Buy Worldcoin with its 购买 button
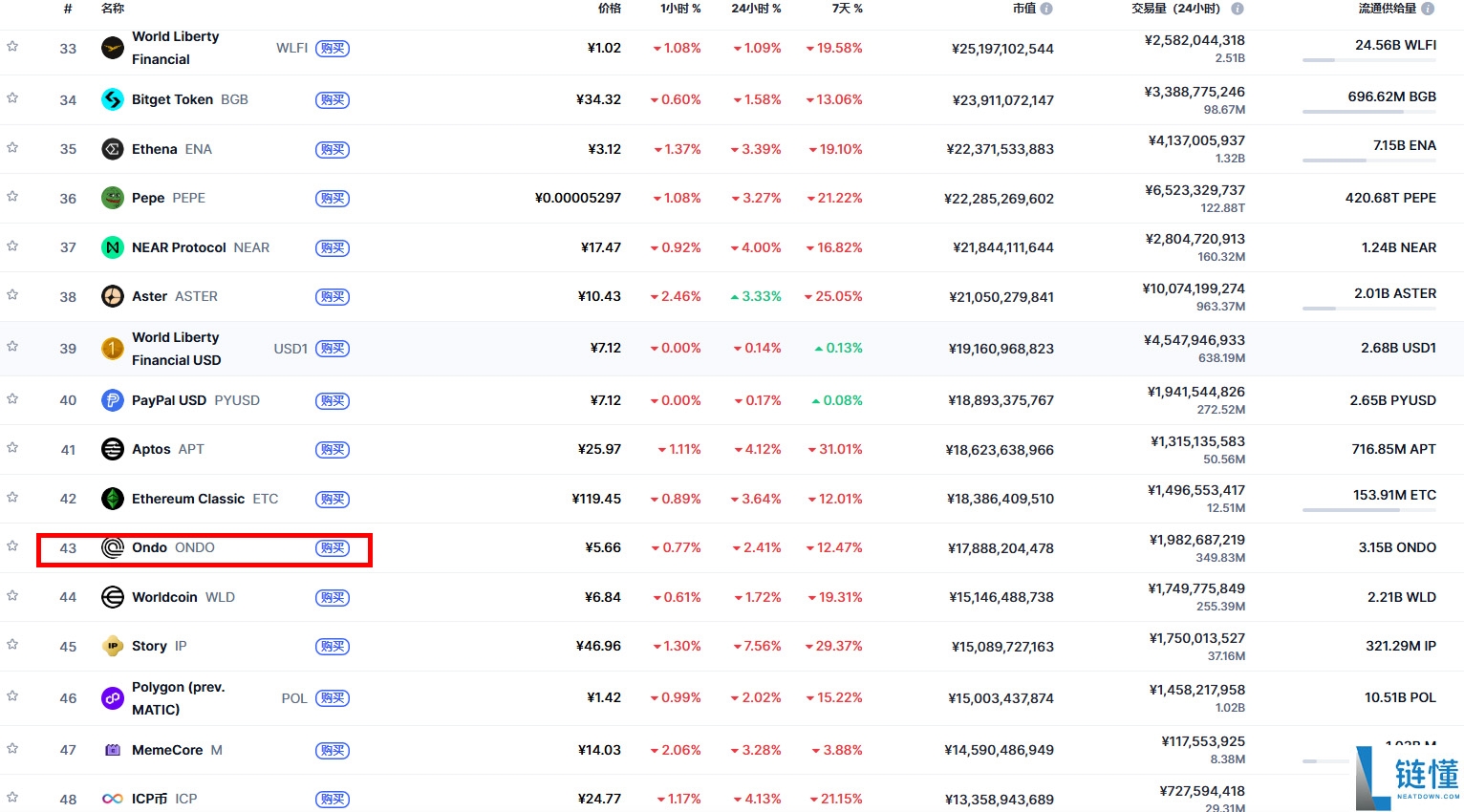 pos(333,598)
